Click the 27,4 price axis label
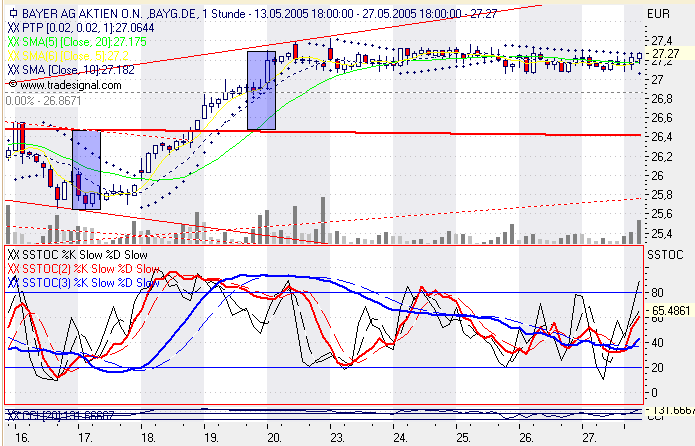 point(661,41)
